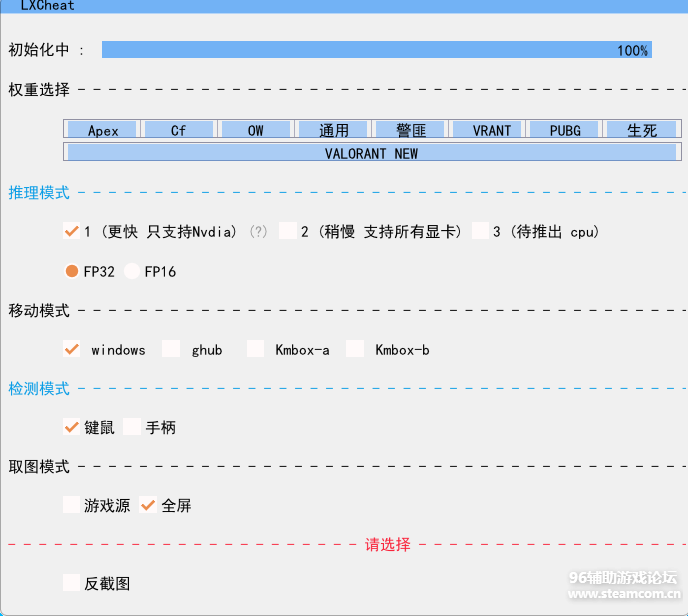Image resolution: width=688 pixels, height=616 pixels.
Task: Select the FP32 precision radio button
Action: coord(72,271)
